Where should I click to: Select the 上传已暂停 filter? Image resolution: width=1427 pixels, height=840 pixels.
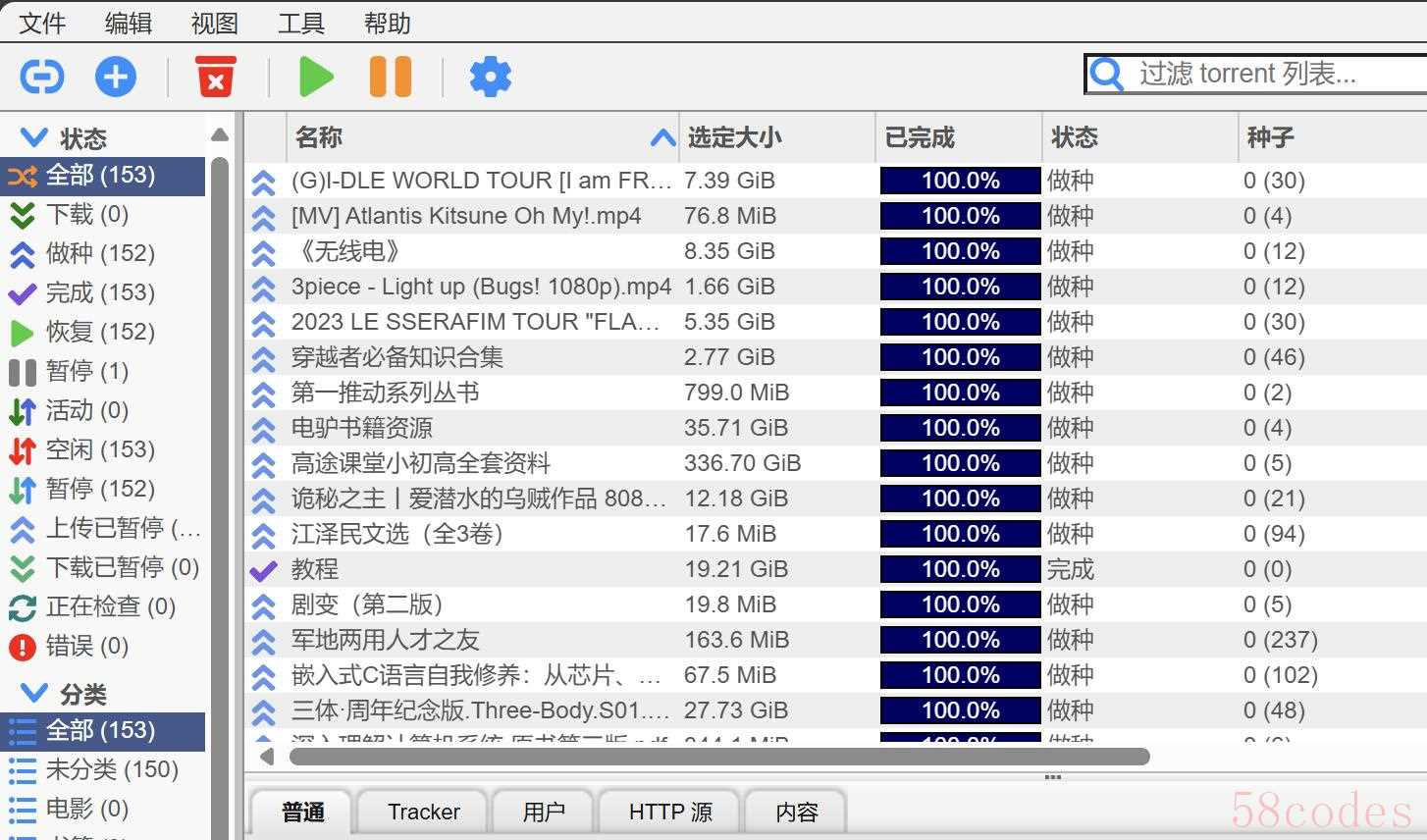[x=102, y=529]
